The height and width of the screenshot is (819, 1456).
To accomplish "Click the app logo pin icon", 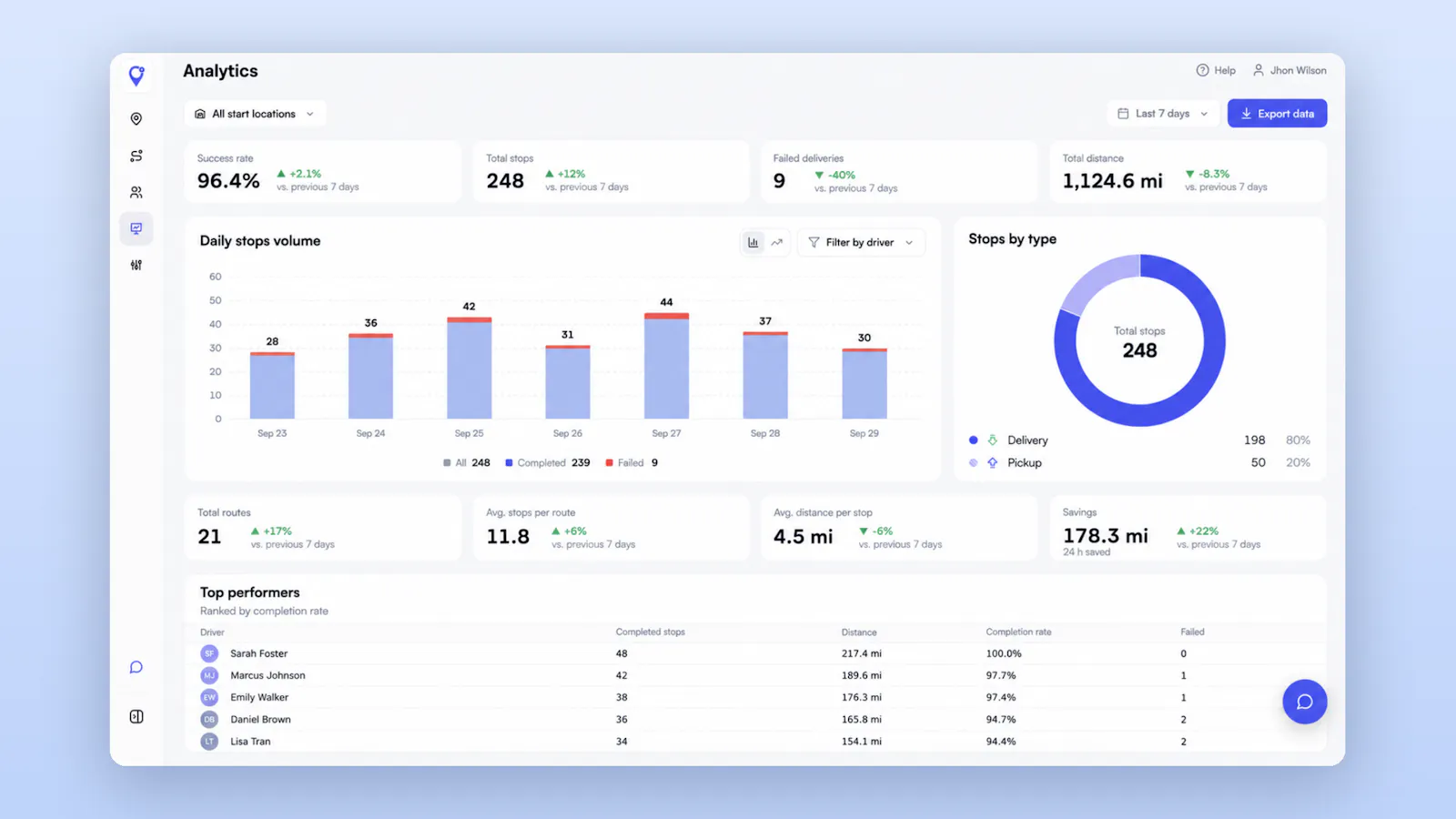I will click(x=136, y=76).
